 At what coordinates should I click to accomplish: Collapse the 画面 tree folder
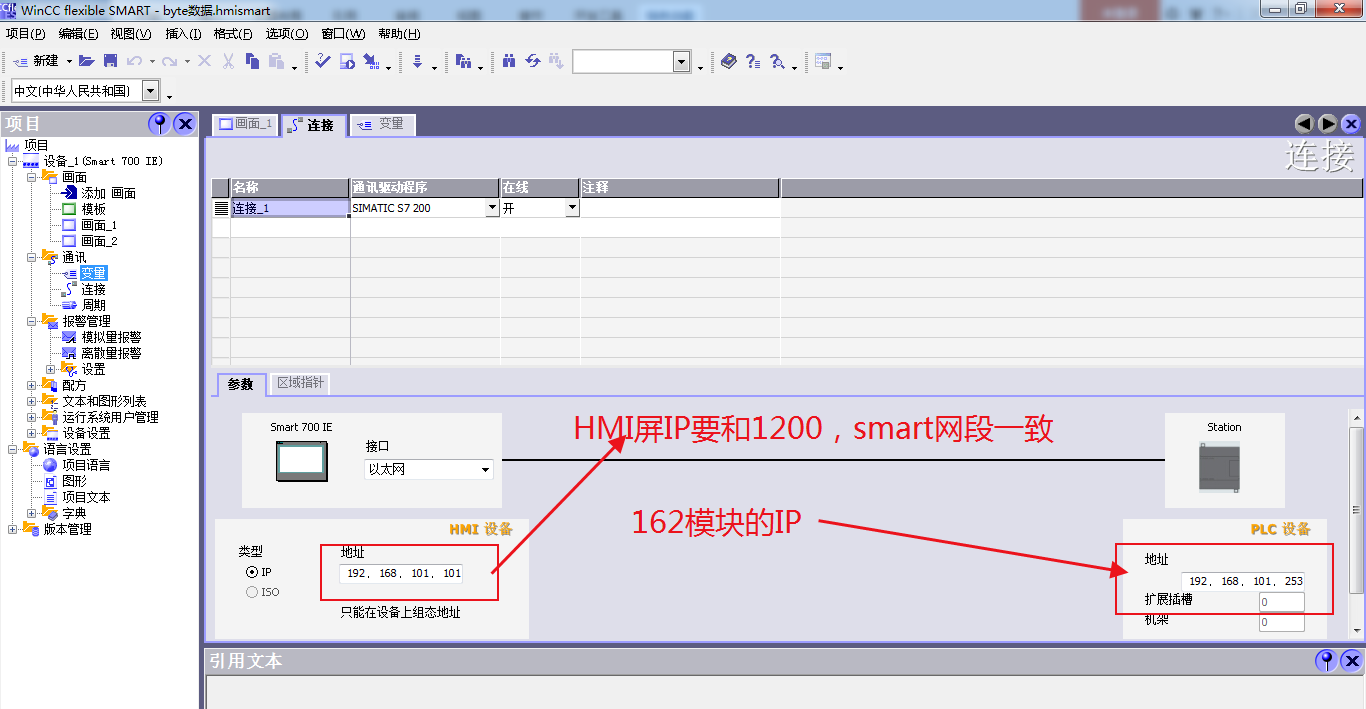point(31,177)
